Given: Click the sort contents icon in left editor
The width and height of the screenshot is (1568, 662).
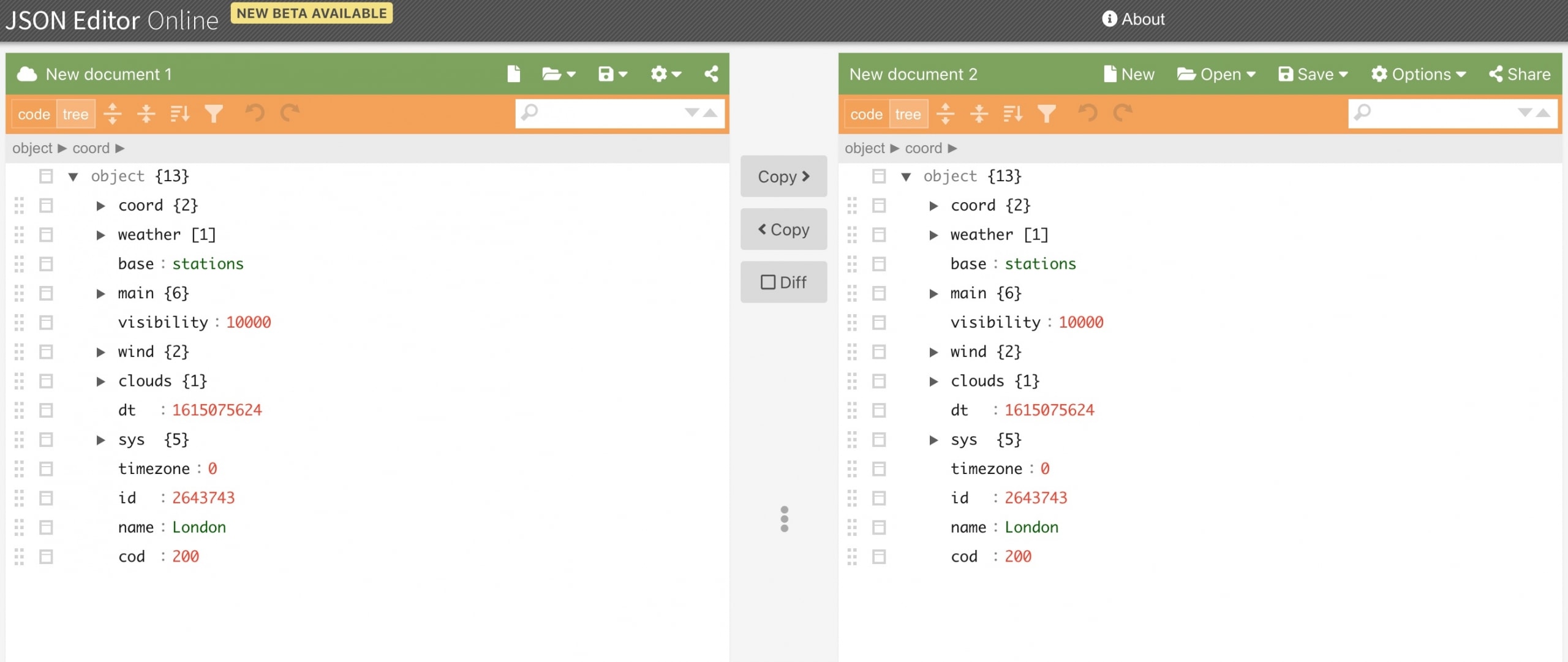Looking at the screenshot, I should (180, 113).
